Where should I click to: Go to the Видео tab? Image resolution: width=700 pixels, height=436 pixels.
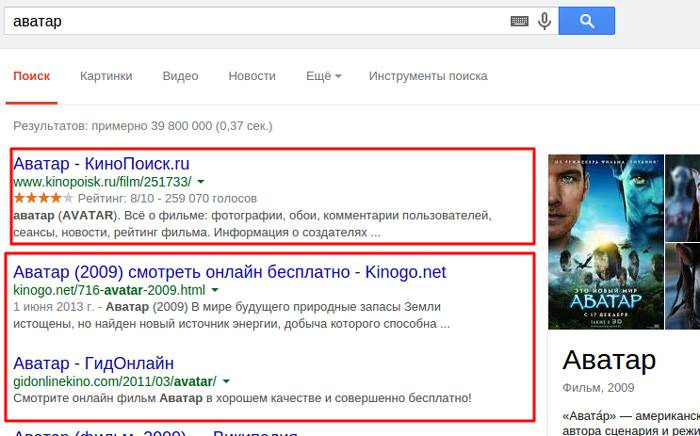[180, 76]
